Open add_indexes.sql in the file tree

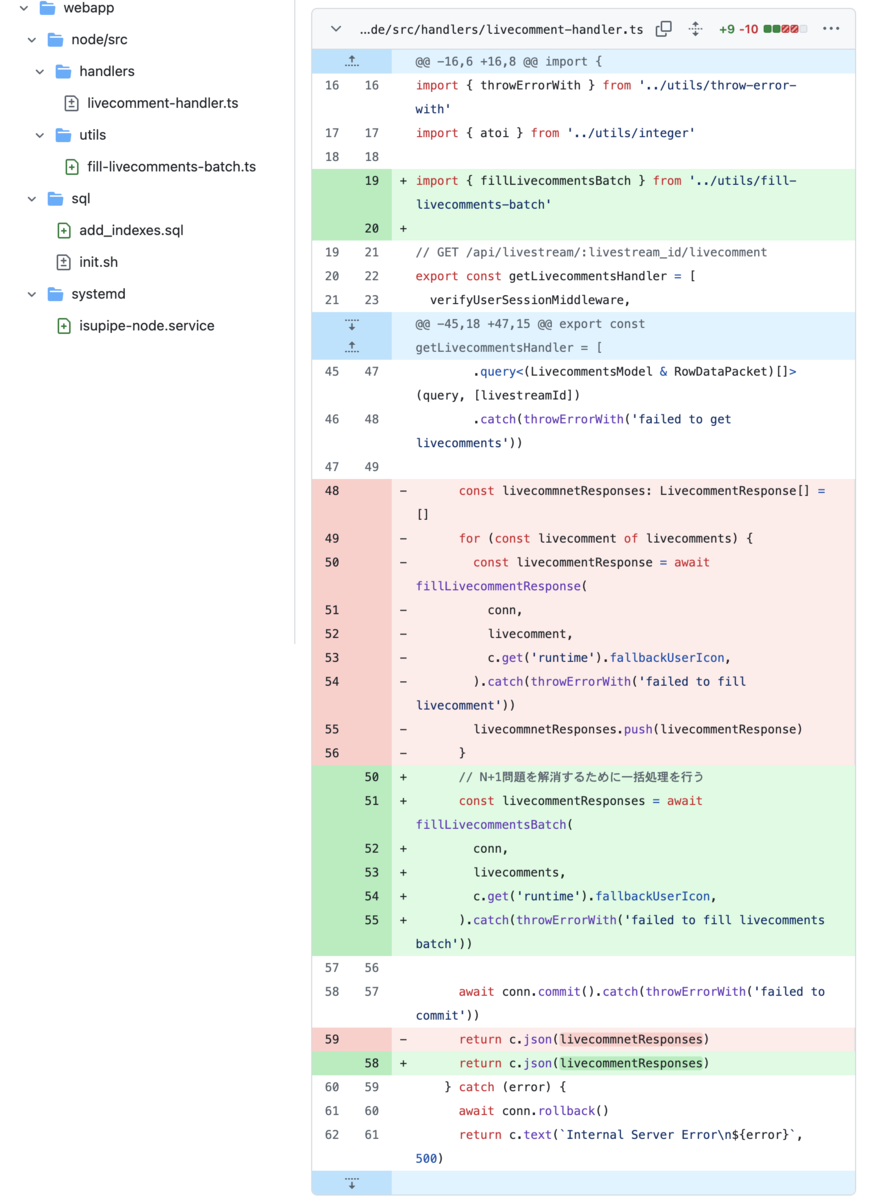tap(131, 231)
